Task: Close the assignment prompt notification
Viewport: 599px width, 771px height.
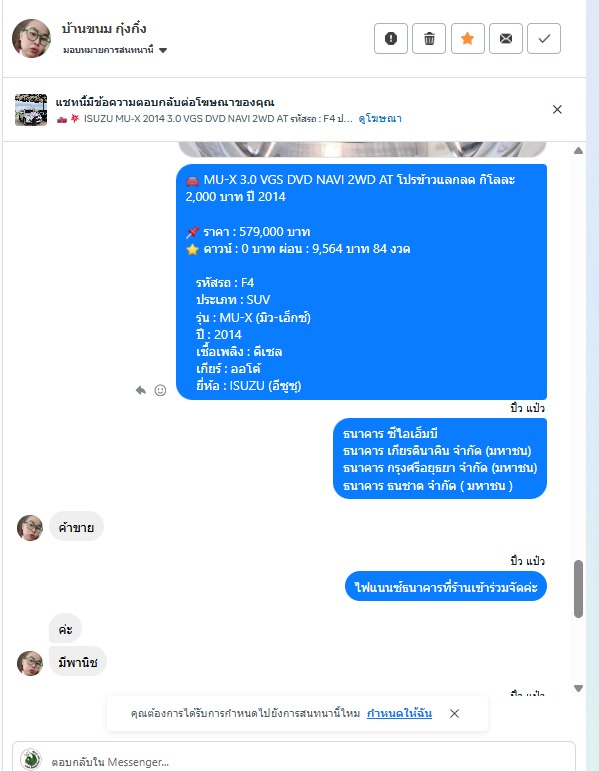Action: (454, 713)
